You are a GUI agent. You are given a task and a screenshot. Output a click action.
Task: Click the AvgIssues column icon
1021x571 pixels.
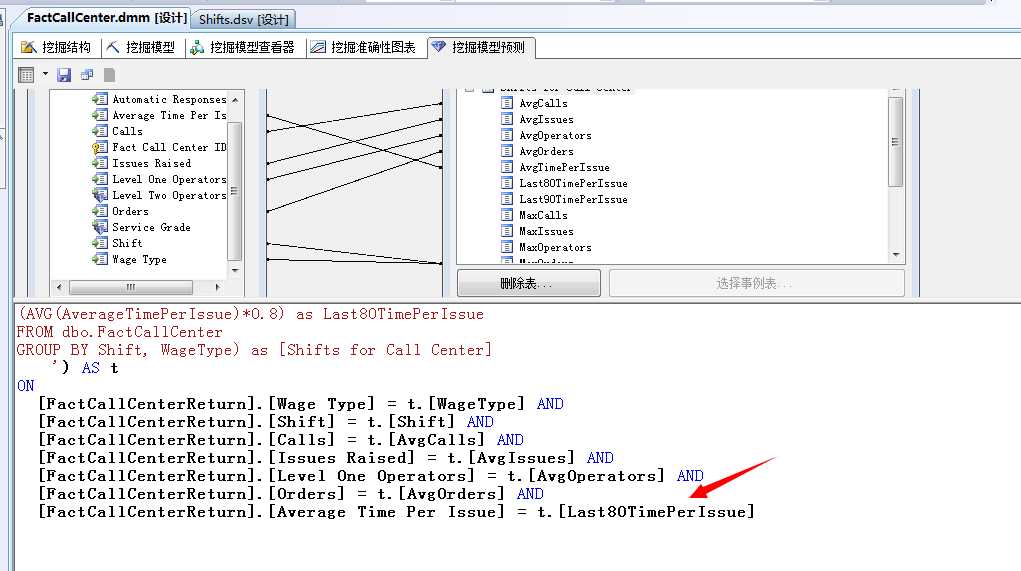pyautogui.click(x=507, y=119)
